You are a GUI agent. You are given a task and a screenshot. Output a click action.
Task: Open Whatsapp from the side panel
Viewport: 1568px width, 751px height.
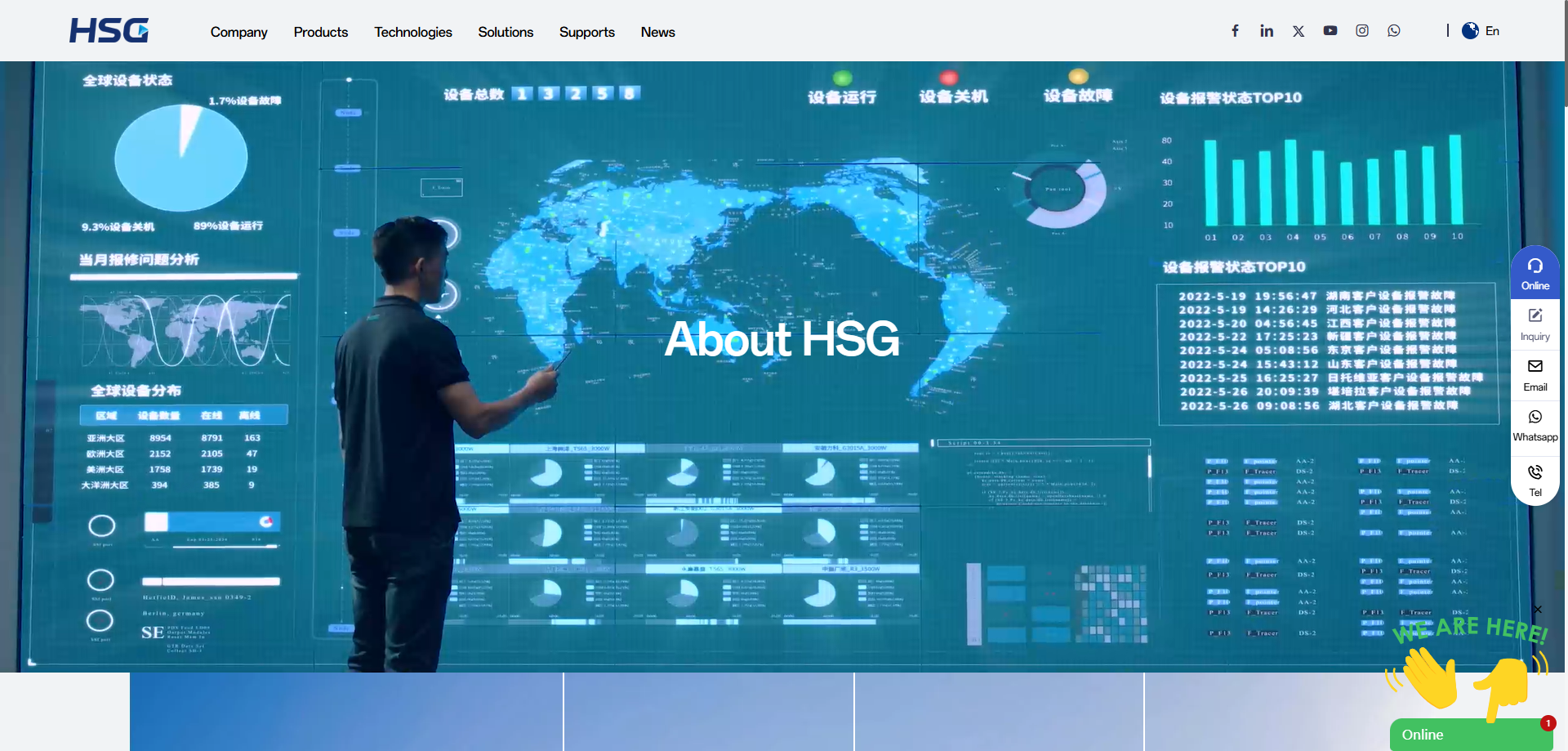pos(1535,427)
